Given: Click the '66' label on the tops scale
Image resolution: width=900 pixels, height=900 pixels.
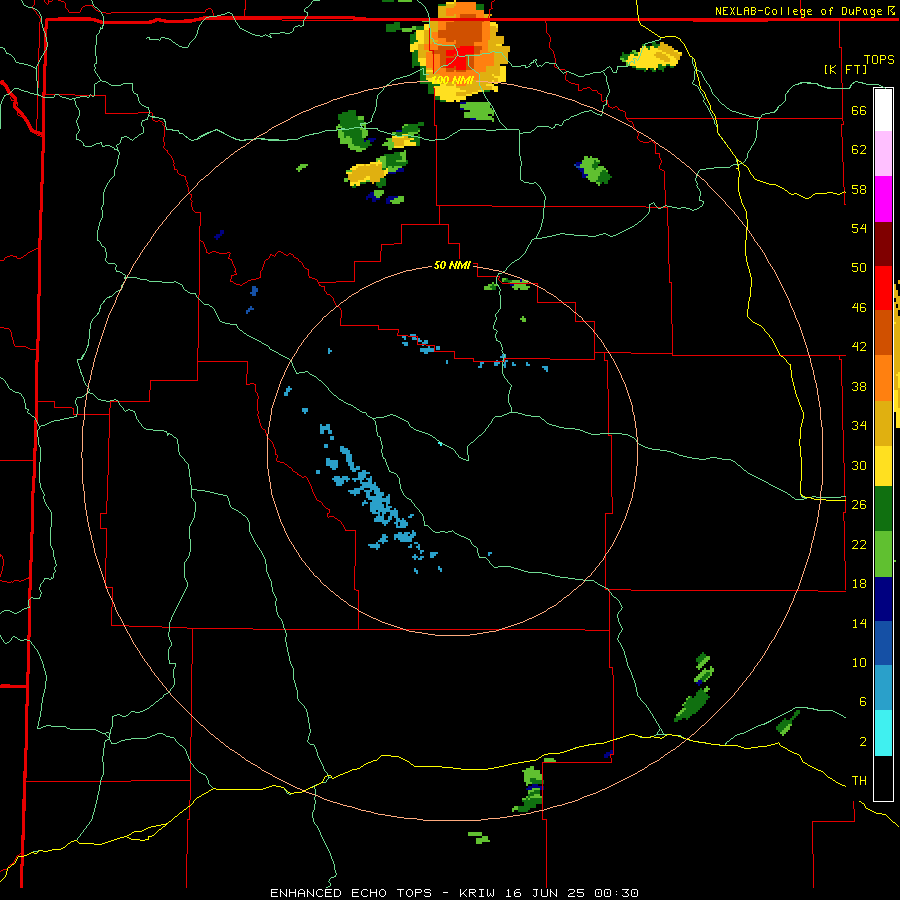Looking at the screenshot, I should (x=859, y=110).
